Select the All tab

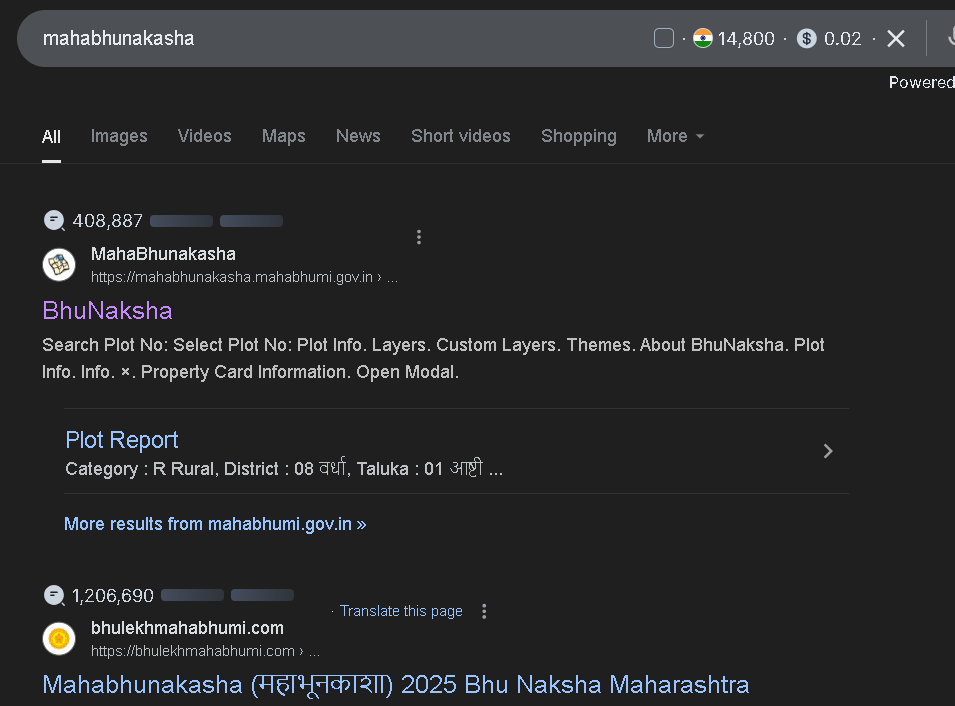click(51, 136)
